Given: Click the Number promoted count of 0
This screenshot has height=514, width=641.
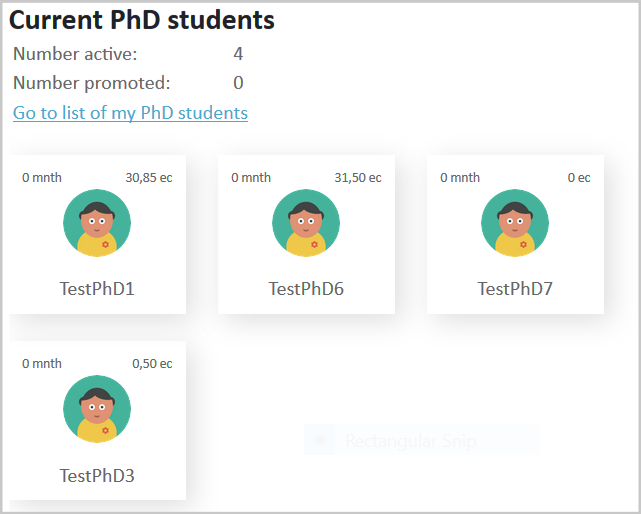Looking at the screenshot, I should point(238,83).
